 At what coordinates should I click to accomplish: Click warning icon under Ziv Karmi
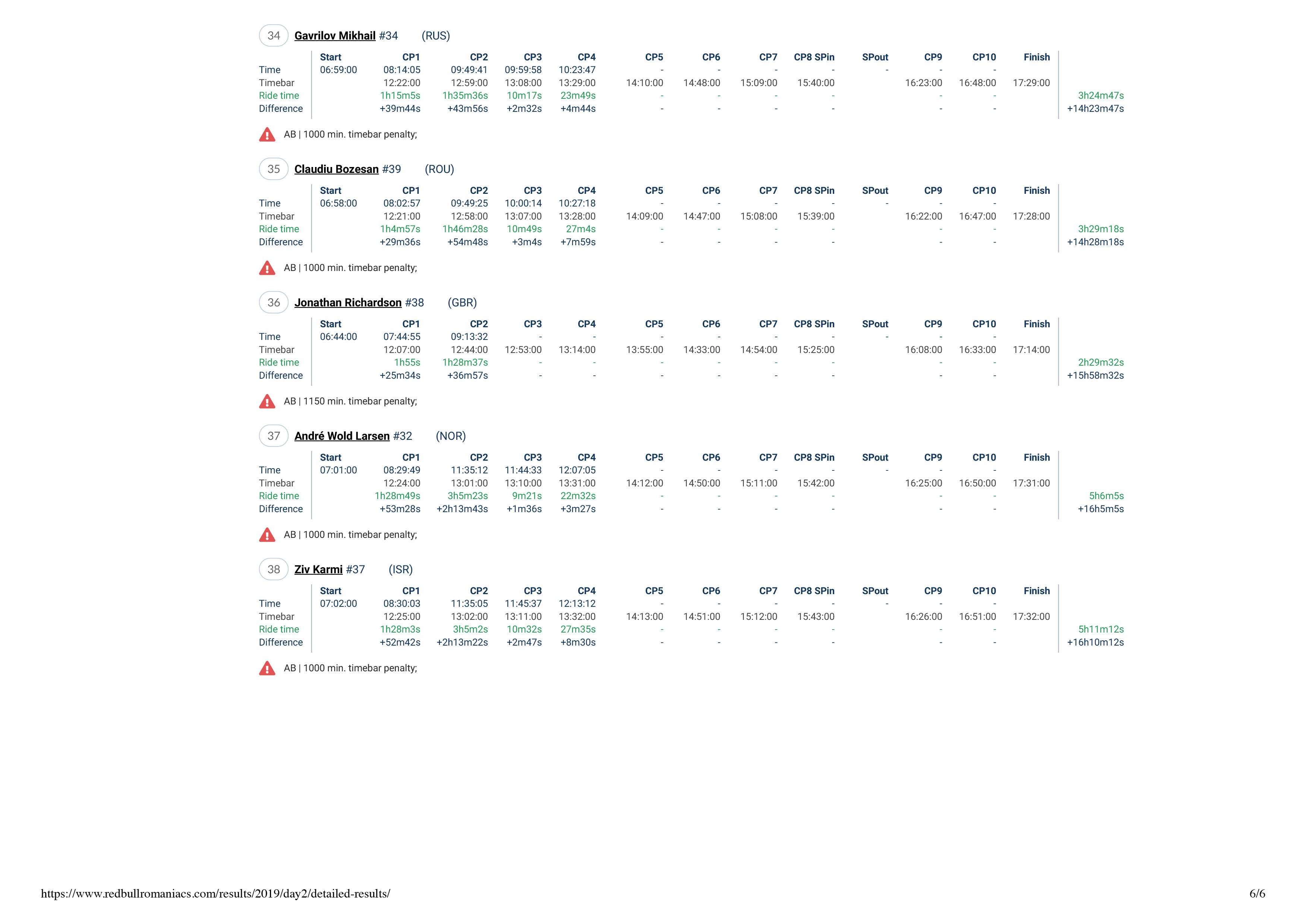pyautogui.click(x=267, y=668)
